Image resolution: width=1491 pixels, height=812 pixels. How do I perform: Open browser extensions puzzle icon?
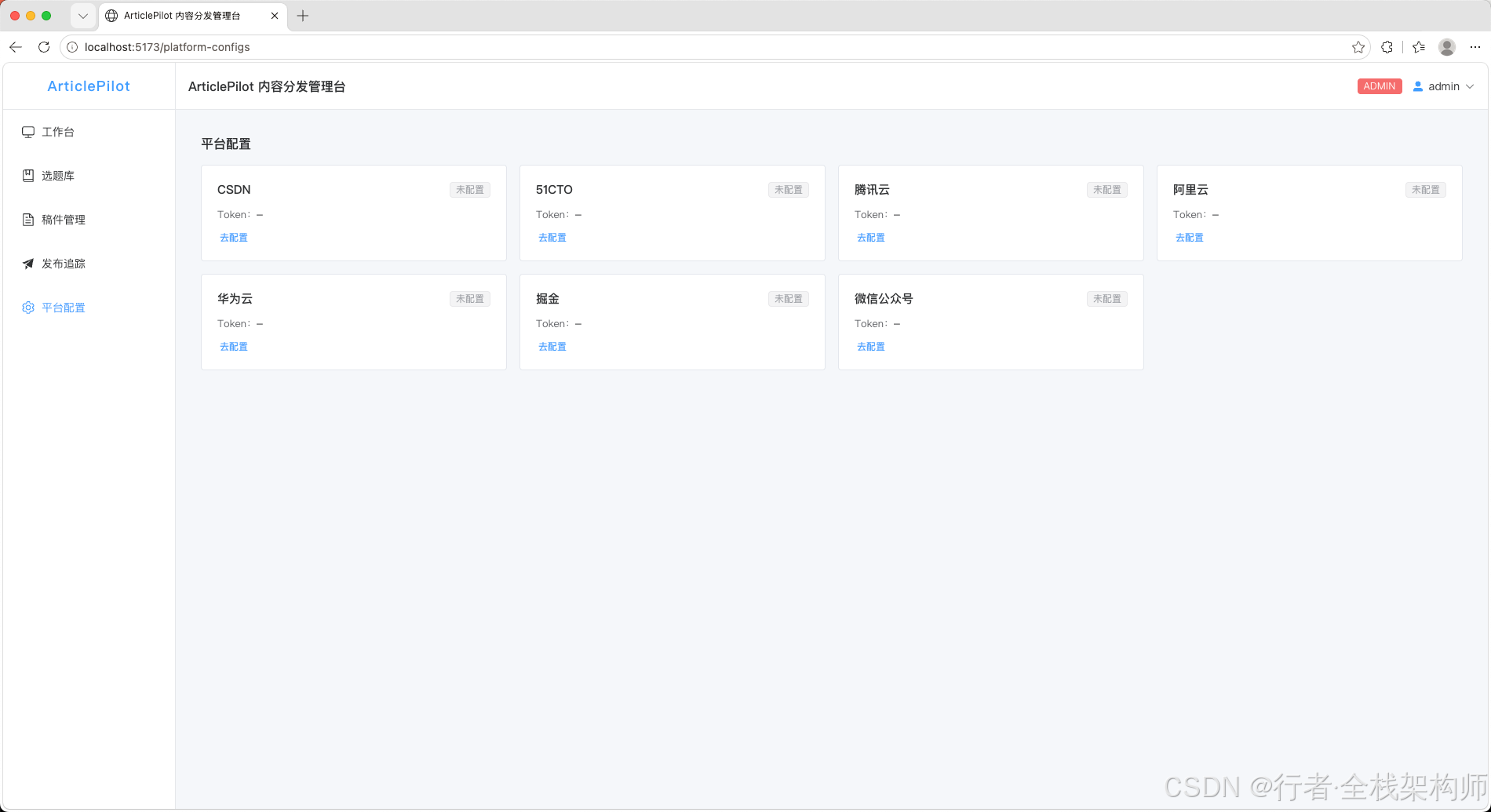click(1387, 47)
